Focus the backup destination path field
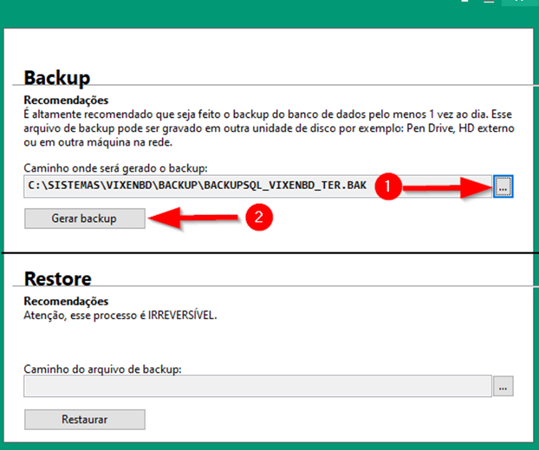The image size is (539, 450). pos(257,186)
